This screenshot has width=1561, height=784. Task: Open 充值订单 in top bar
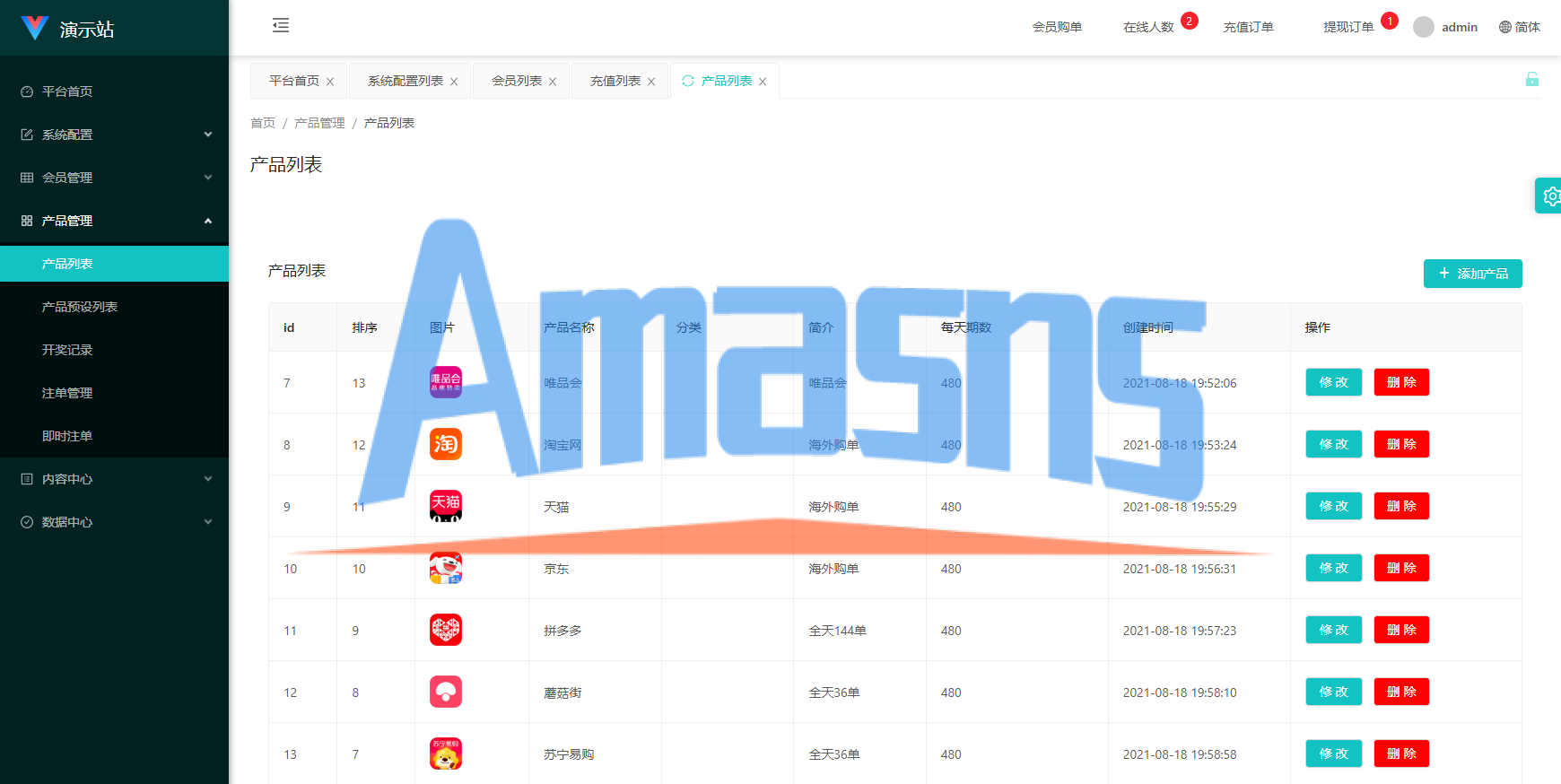pos(1248,27)
